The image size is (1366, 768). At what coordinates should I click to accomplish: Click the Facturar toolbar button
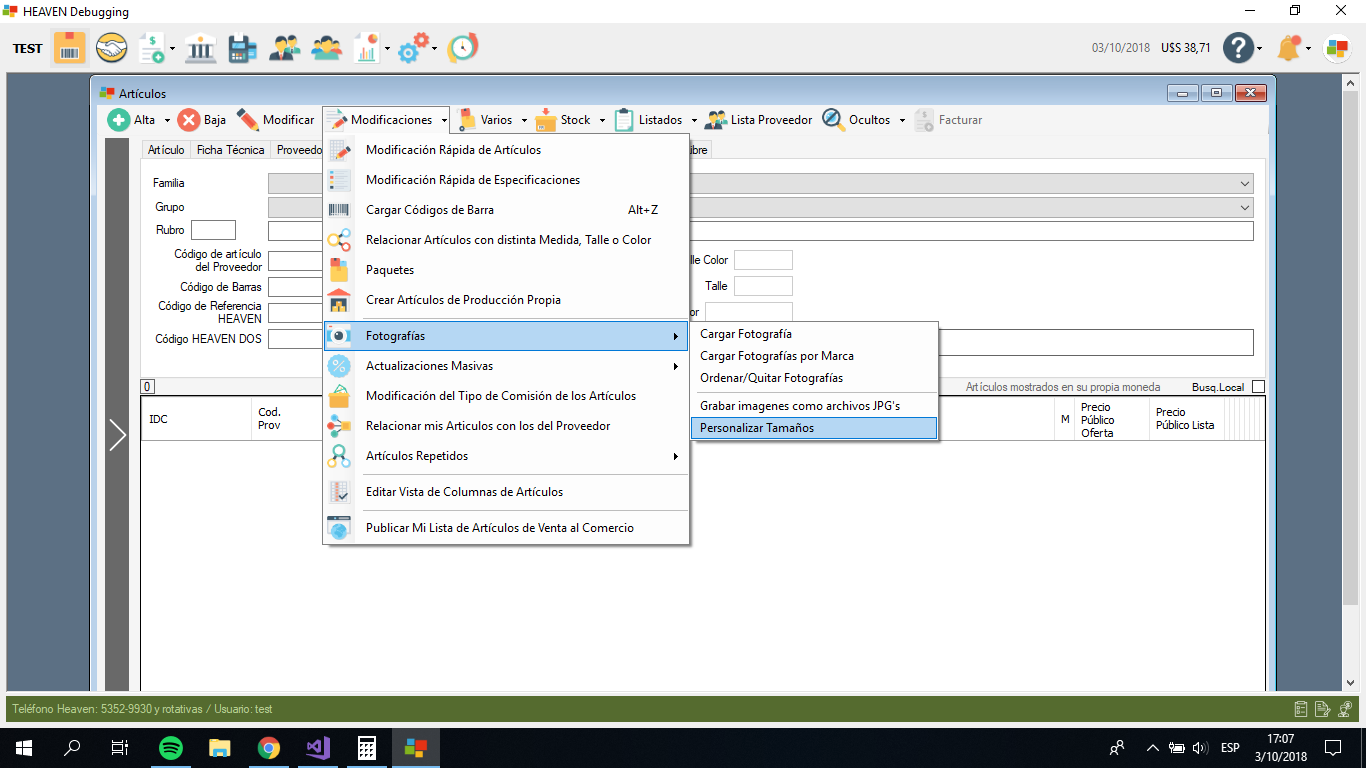[948, 120]
